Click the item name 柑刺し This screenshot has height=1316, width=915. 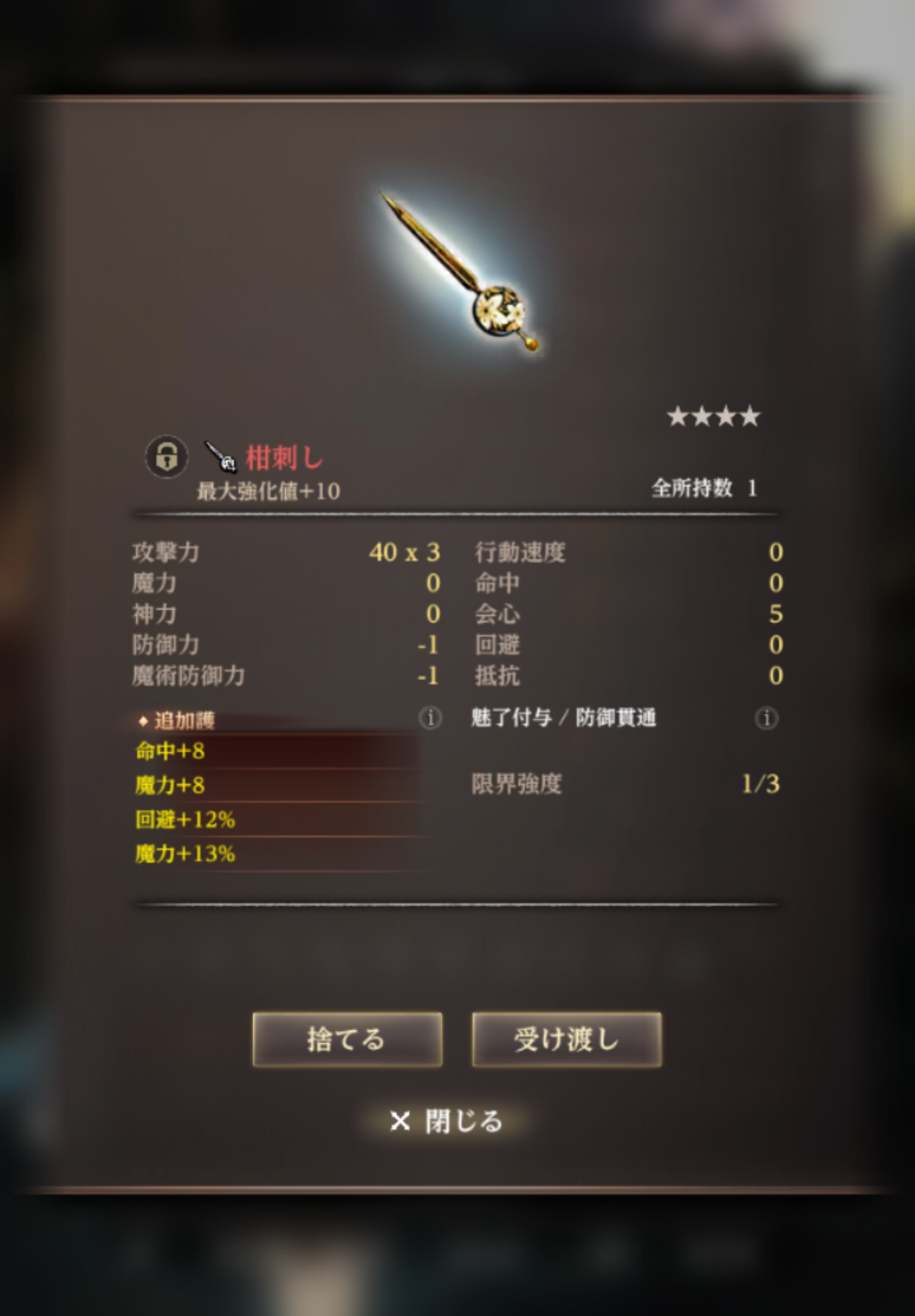pos(285,458)
